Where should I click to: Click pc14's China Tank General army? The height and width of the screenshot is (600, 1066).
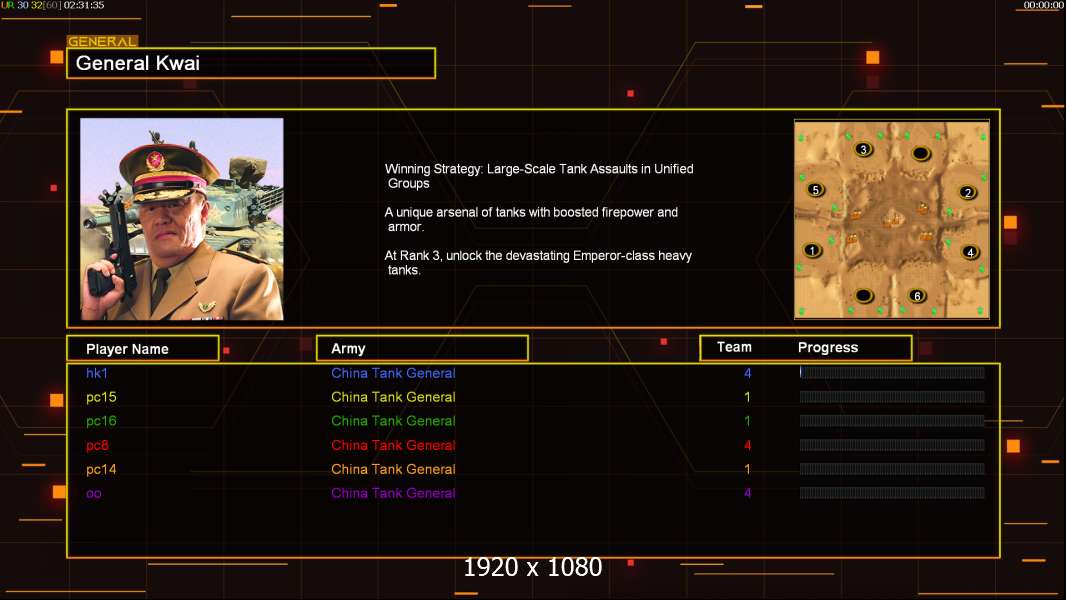click(x=393, y=469)
